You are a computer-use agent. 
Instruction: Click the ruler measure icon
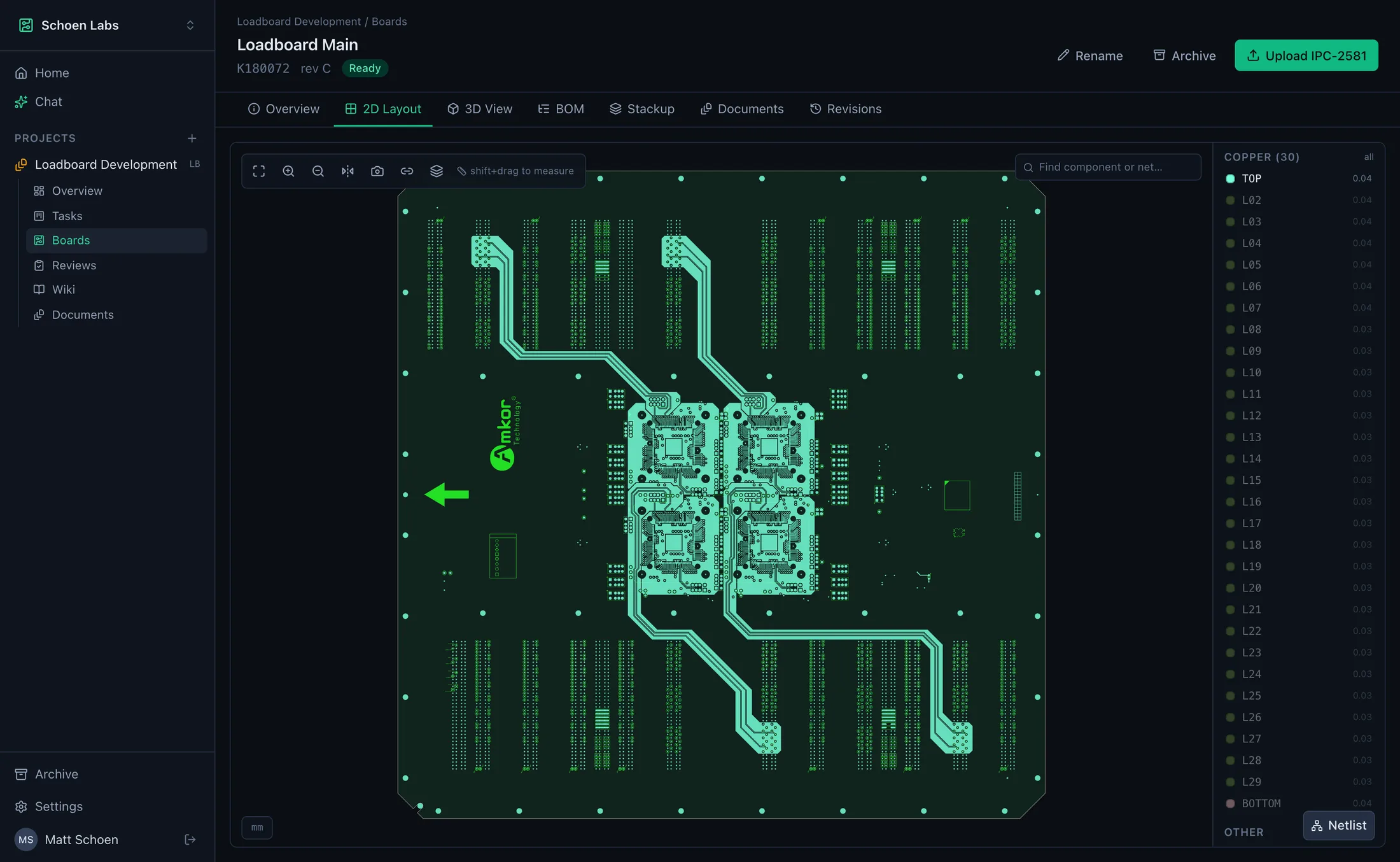(x=462, y=171)
